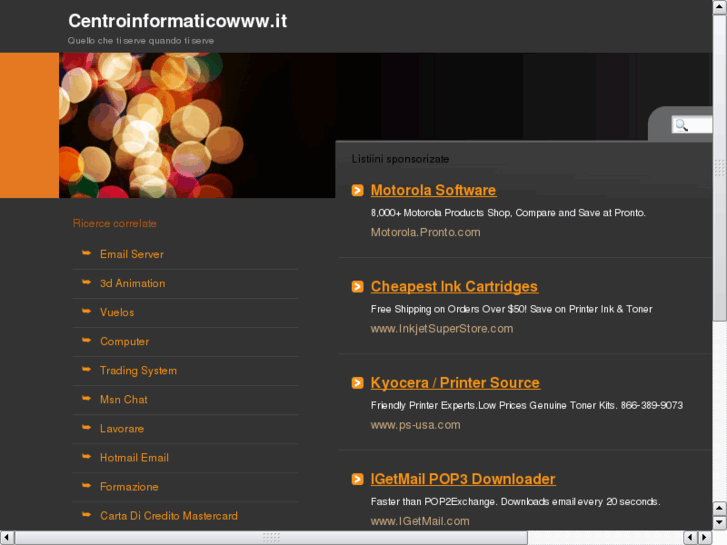Open the Kyocera / Printer Source link
This screenshot has width=727, height=545.
click(455, 383)
